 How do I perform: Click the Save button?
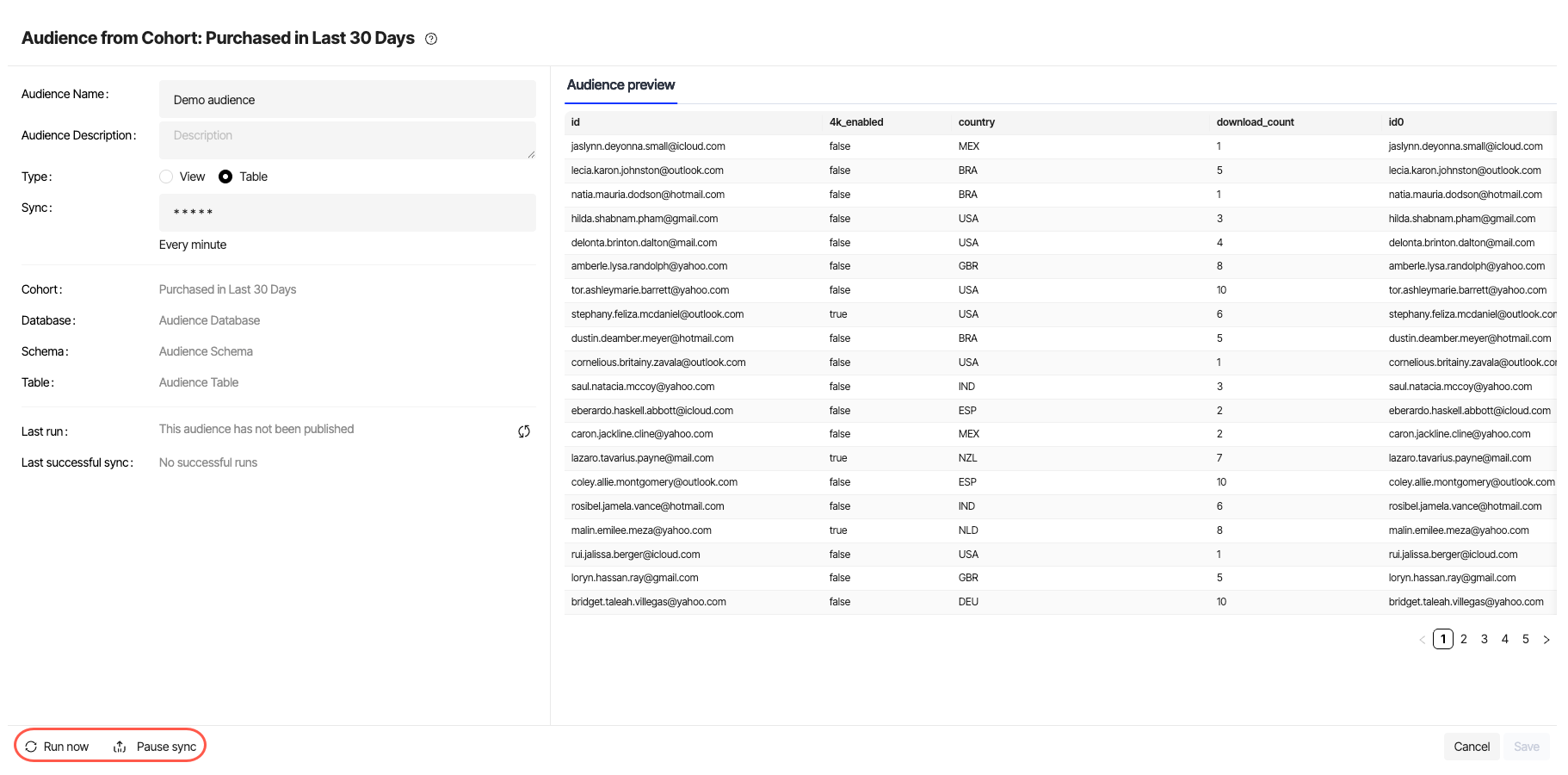[1526, 747]
